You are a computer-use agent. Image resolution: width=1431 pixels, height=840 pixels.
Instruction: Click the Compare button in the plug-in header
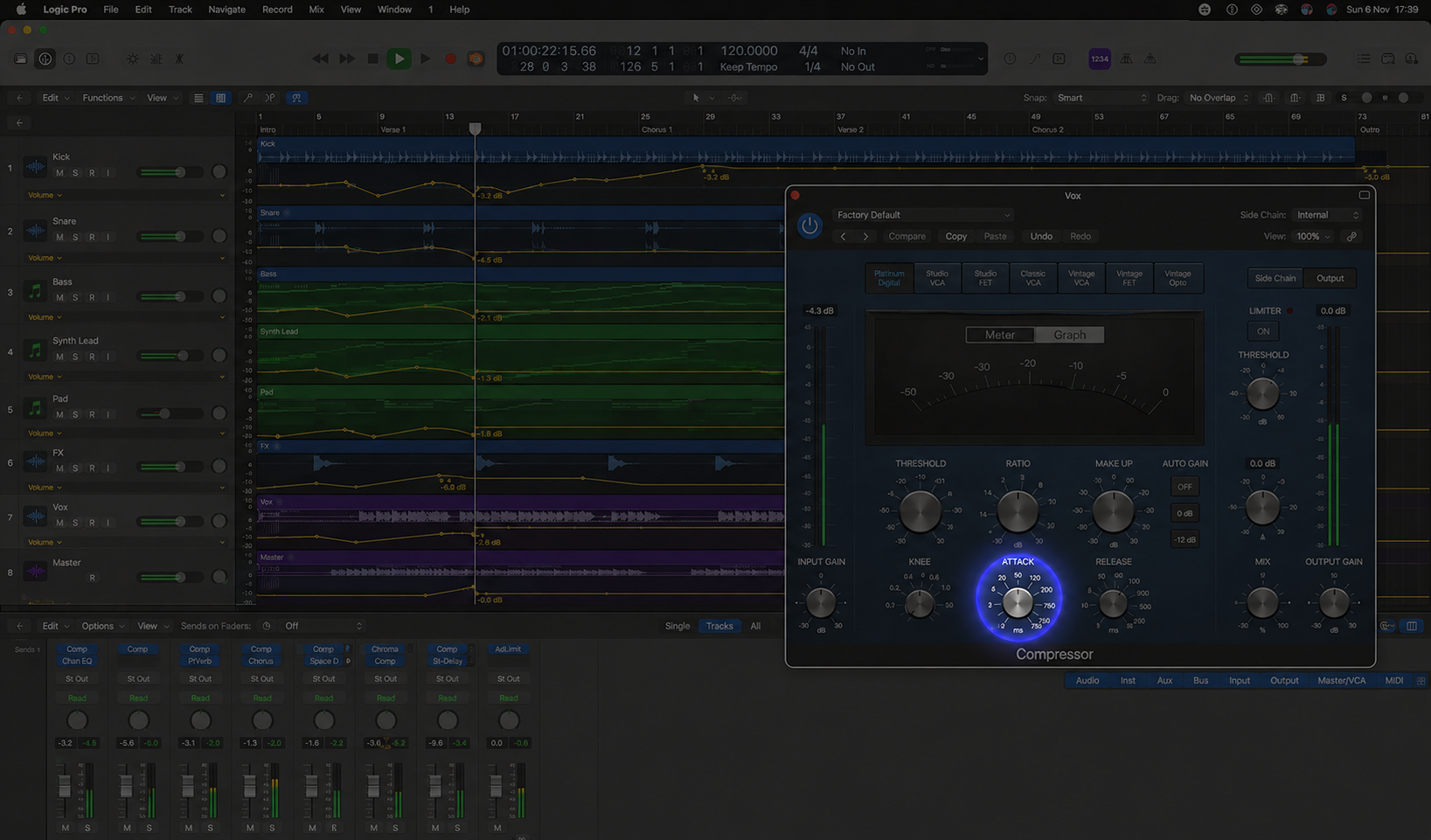coord(907,236)
